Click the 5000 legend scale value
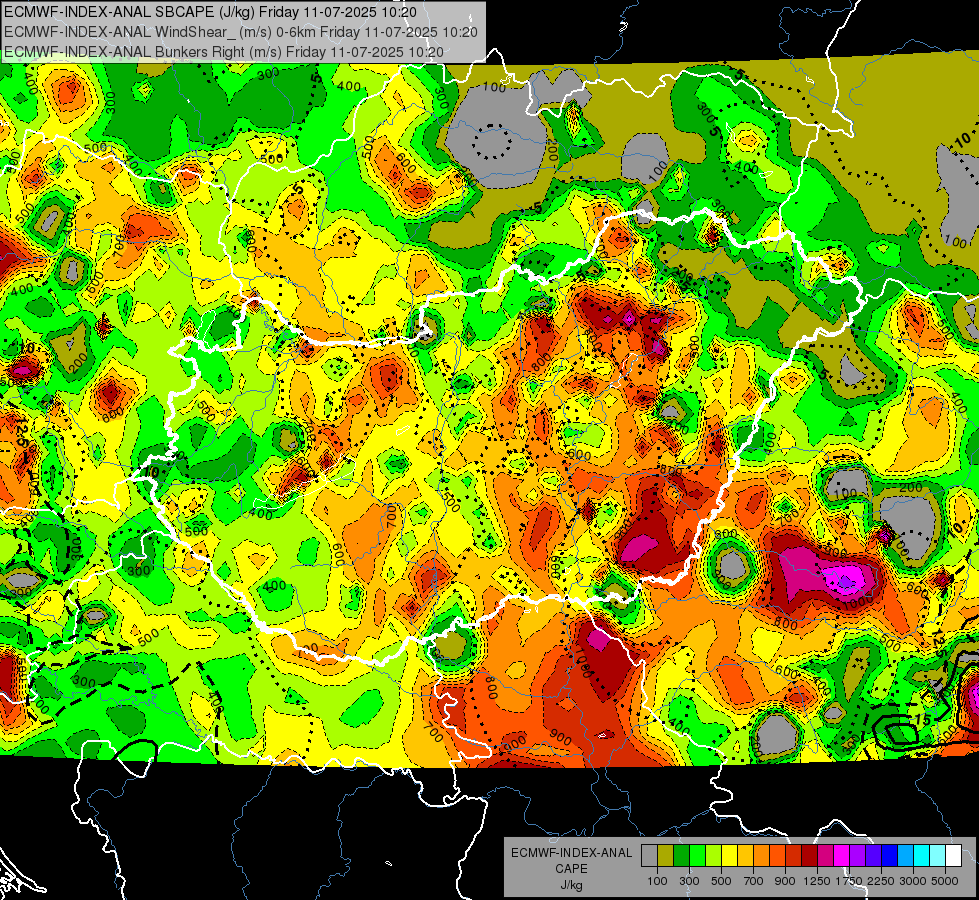Screen dimensions: 979x900 click(945, 881)
